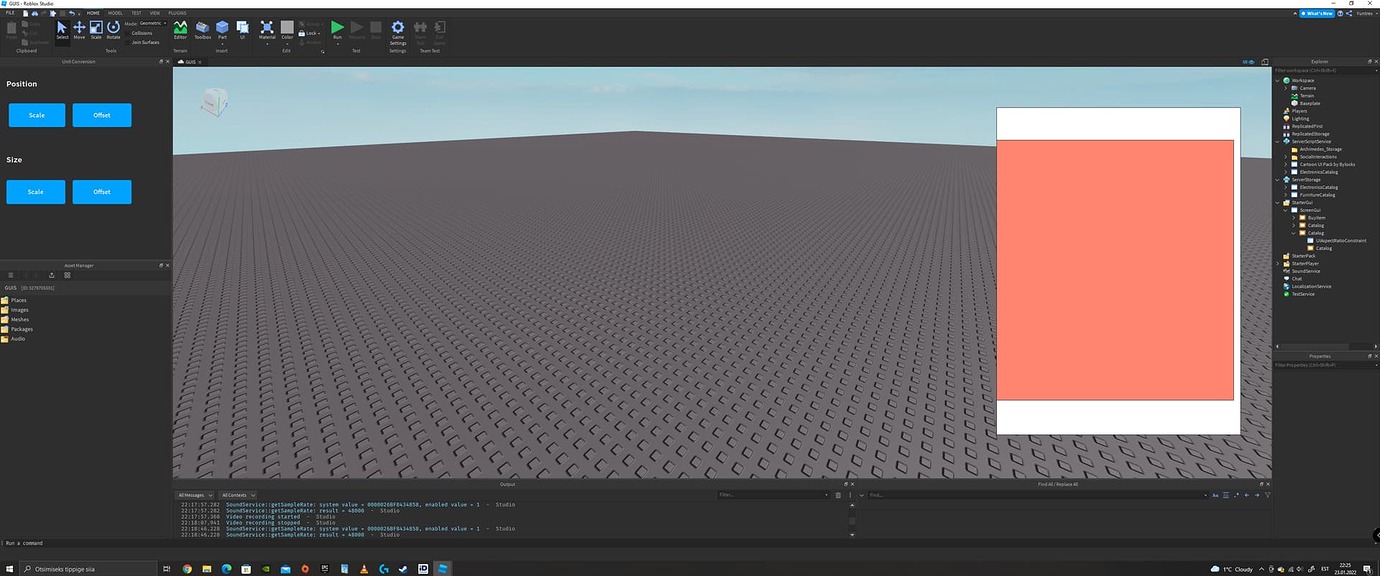Expand the BuyItem node in Explorer
1380x576 pixels.
[x=1294, y=217]
